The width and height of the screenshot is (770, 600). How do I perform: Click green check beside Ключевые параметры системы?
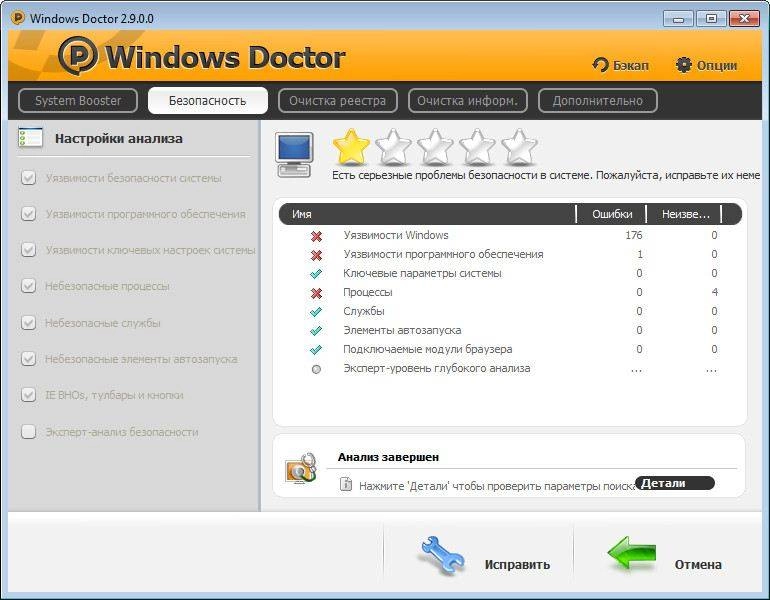click(316, 274)
